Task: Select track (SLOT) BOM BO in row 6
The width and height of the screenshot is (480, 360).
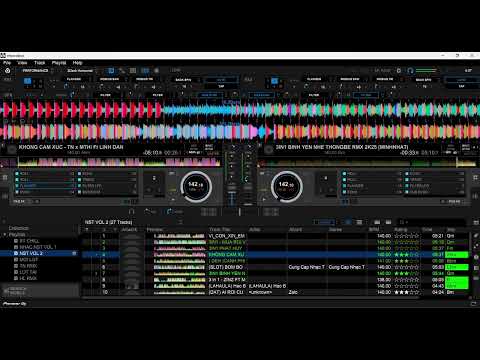Action: coord(226,267)
